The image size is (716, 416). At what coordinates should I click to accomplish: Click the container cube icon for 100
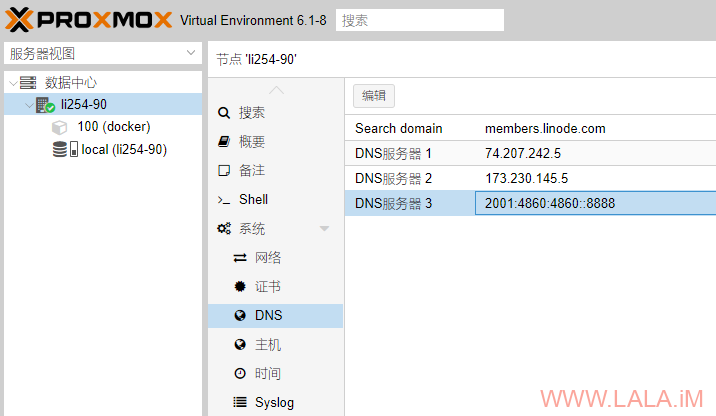click(59, 127)
